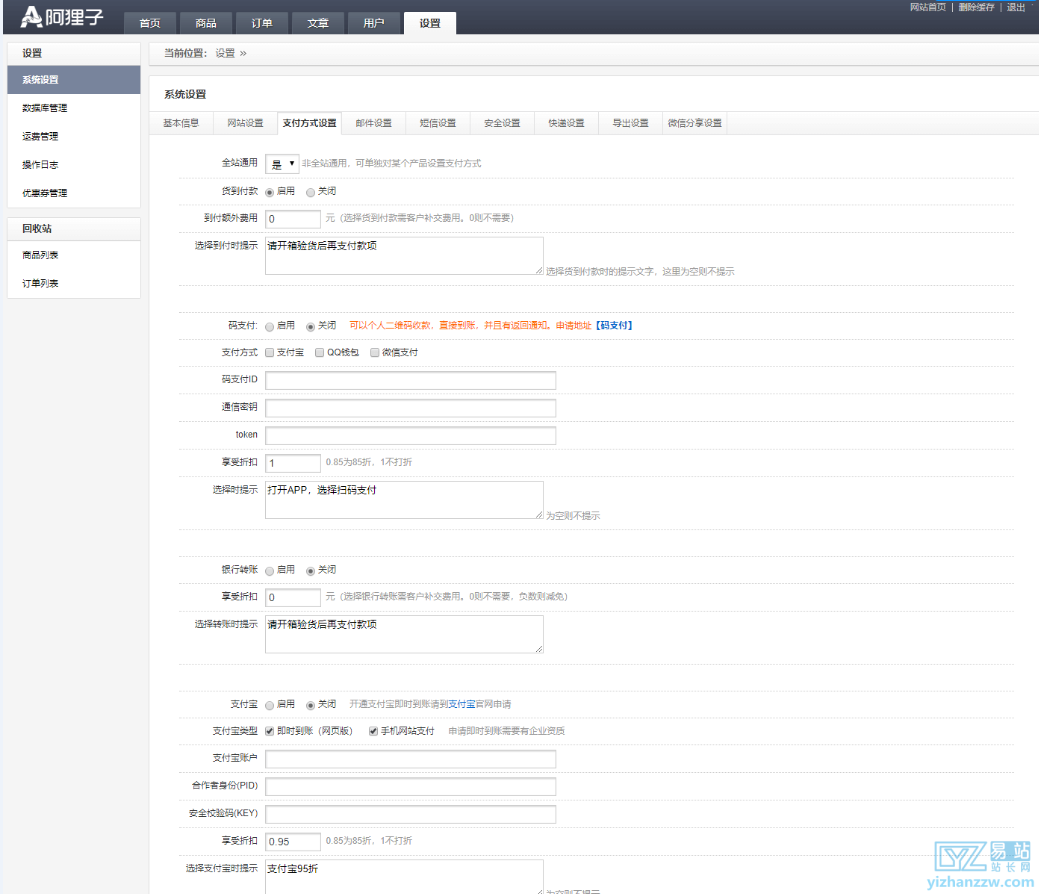Open the 微信分享设置 tab
Screen dimensions: 1039x894
coord(694,123)
